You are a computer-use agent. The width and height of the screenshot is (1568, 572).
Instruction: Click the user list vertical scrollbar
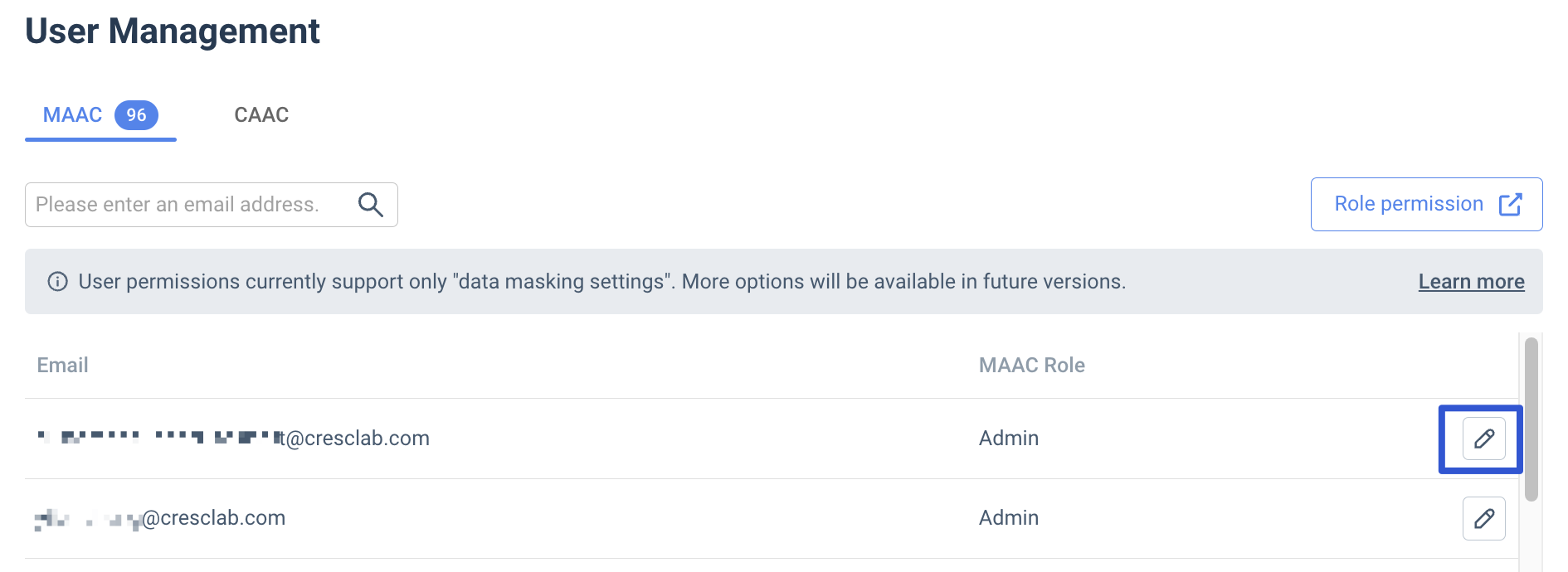(x=1531, y=419)
